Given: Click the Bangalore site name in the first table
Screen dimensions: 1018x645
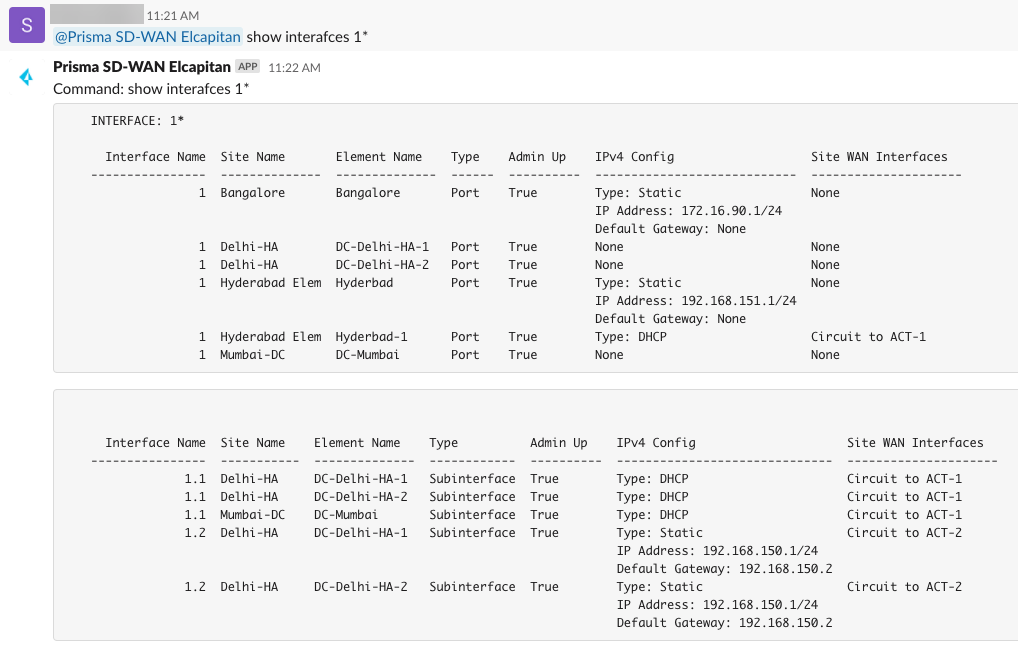Looking at the screenshot, I should [252, 193].
